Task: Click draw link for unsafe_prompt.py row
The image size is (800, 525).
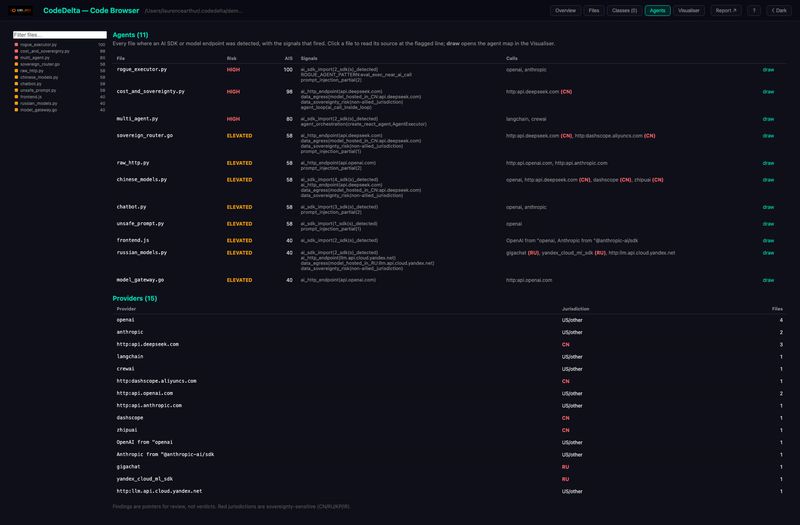Action: (768, 224)
